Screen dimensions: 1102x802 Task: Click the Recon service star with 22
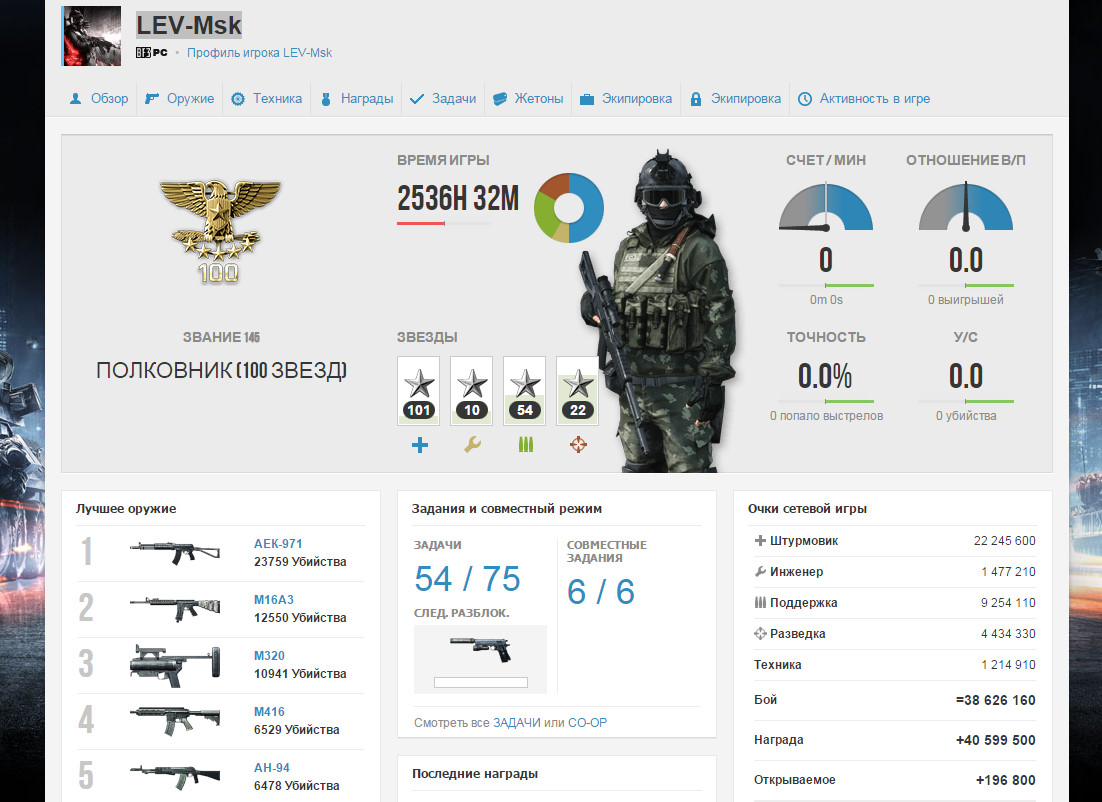pos(577,390)
